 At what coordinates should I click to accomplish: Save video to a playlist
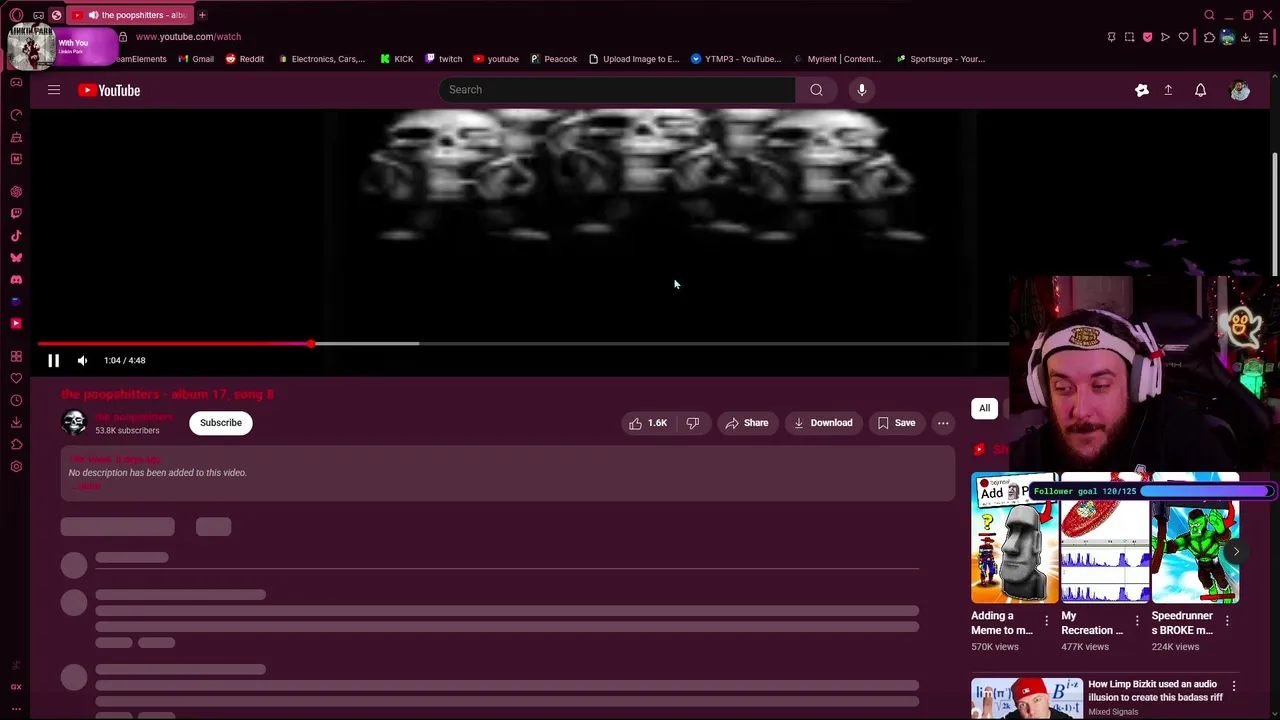click(x=896, y=423)
